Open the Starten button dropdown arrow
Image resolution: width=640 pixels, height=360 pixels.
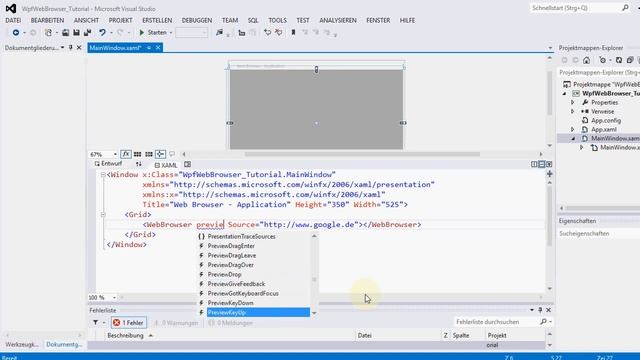click(x=171, y=33)
